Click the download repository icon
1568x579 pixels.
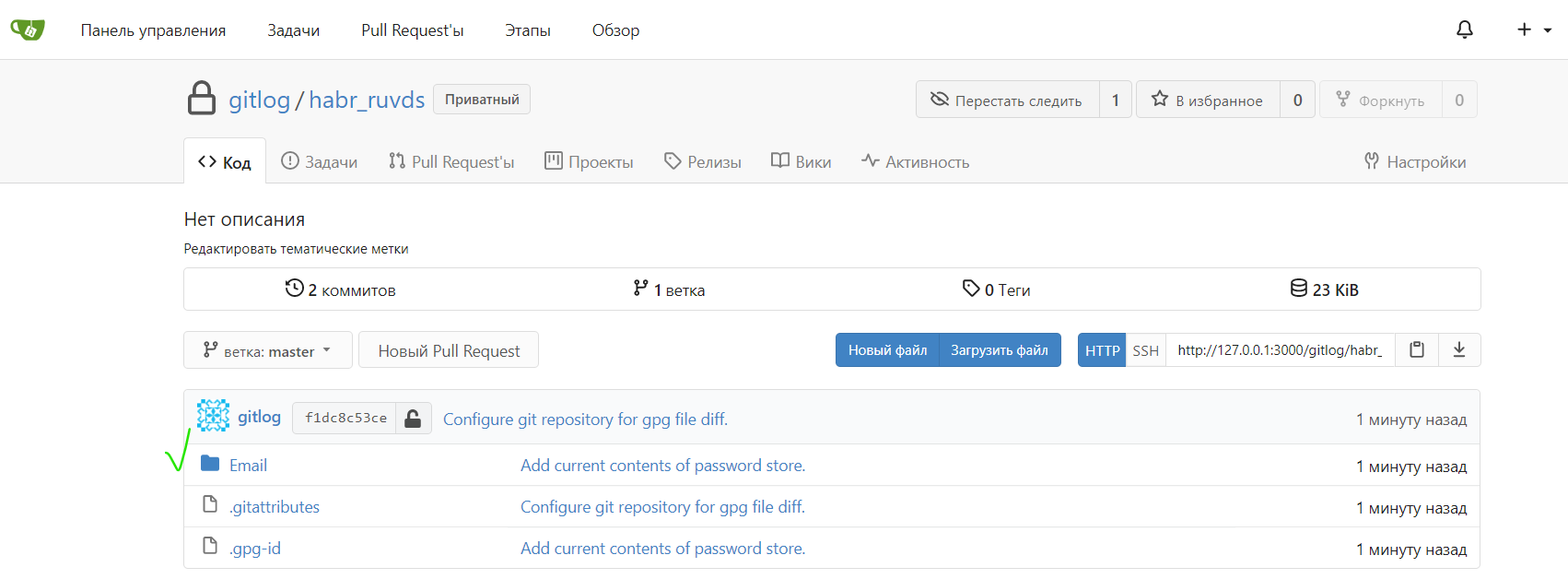click(1459, 350)
